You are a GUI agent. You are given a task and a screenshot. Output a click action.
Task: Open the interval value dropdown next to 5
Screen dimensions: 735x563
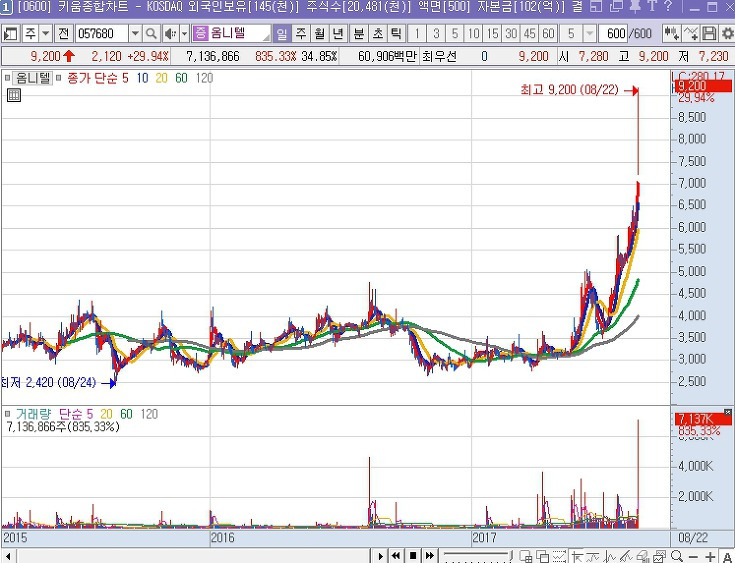pos(590,34)
